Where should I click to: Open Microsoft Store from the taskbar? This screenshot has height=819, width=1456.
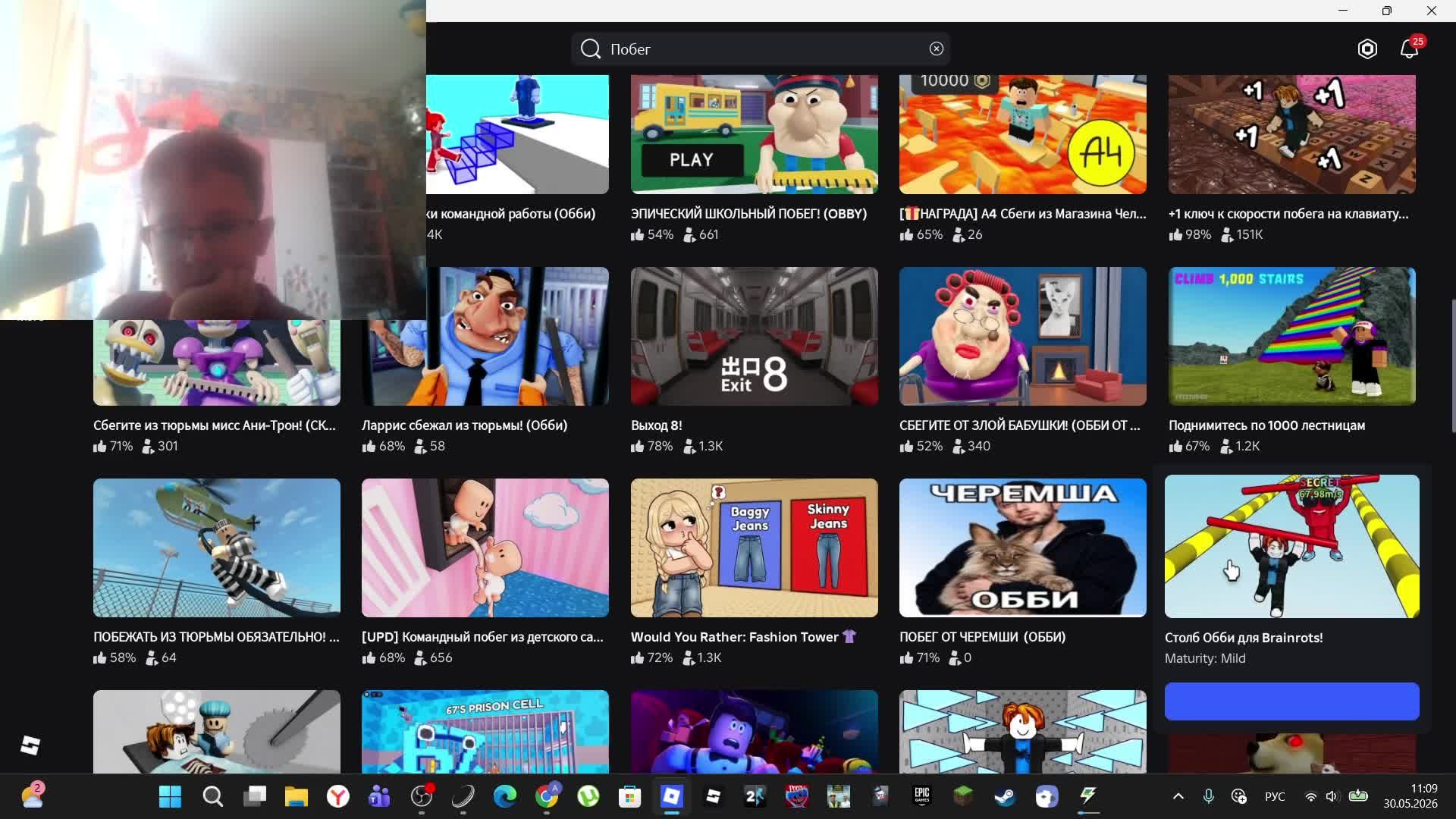[630, 796]
